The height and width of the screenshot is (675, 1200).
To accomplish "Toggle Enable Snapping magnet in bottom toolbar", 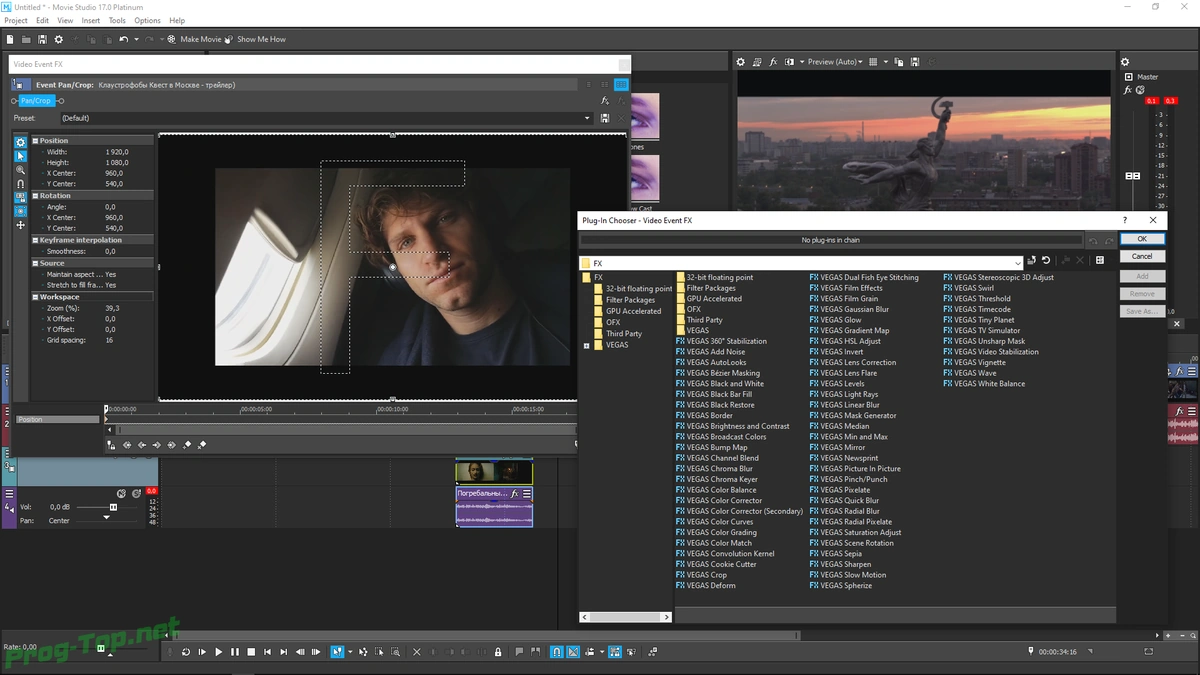I will coord(557,652).
